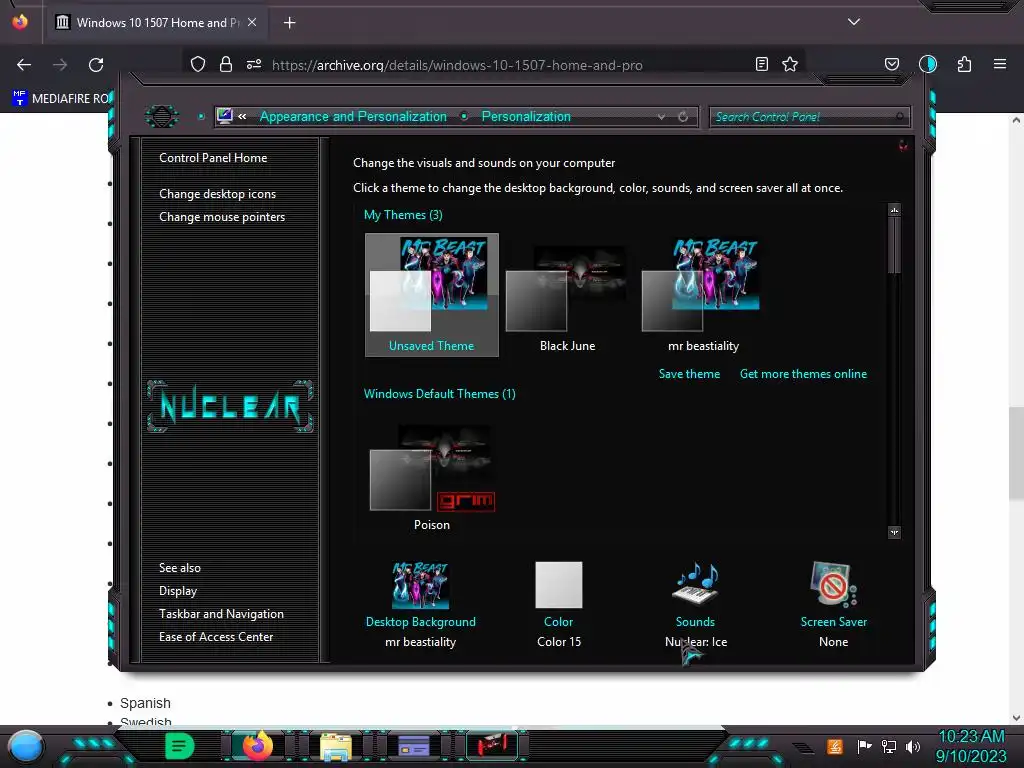Image resolution: width=1024 pixels, height=768 pixels.
Task: Click the theme list scroll down arrow
Action: (x=894, y=532)
